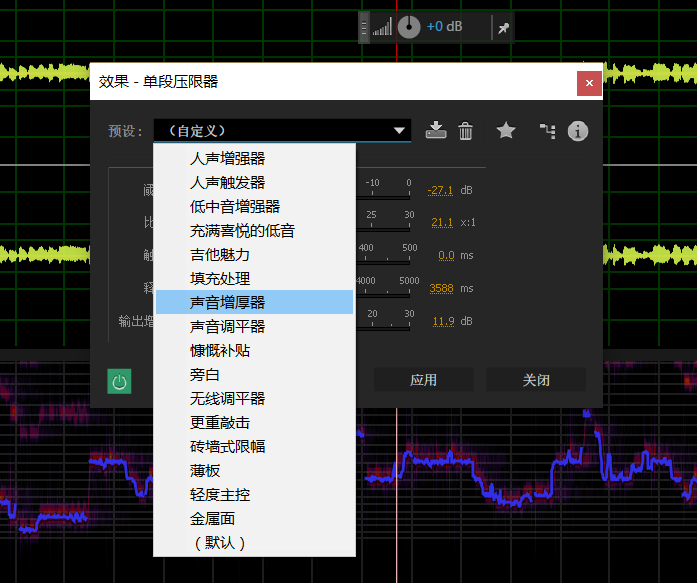Choose 填充处理 preset
Screen dimensions: 697x583
coord(254,279)
